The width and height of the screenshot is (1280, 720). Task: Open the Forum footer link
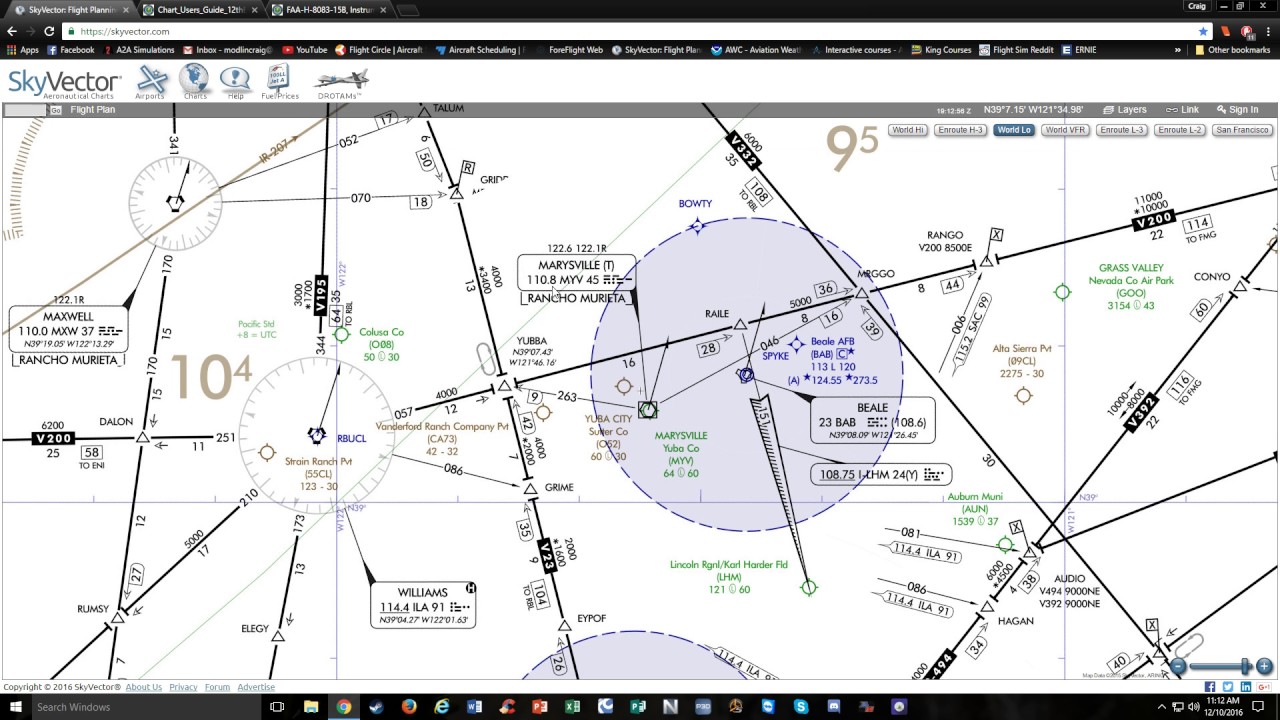[x=217, y=687]
